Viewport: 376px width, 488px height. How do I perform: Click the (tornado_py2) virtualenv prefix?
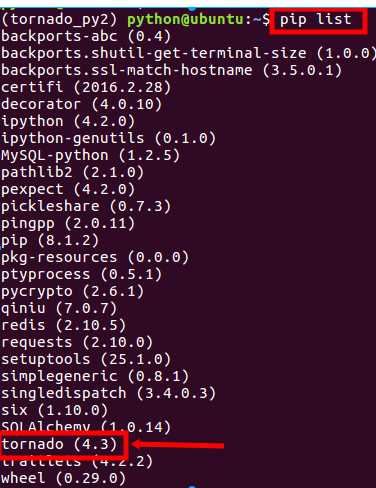[60, 20]
